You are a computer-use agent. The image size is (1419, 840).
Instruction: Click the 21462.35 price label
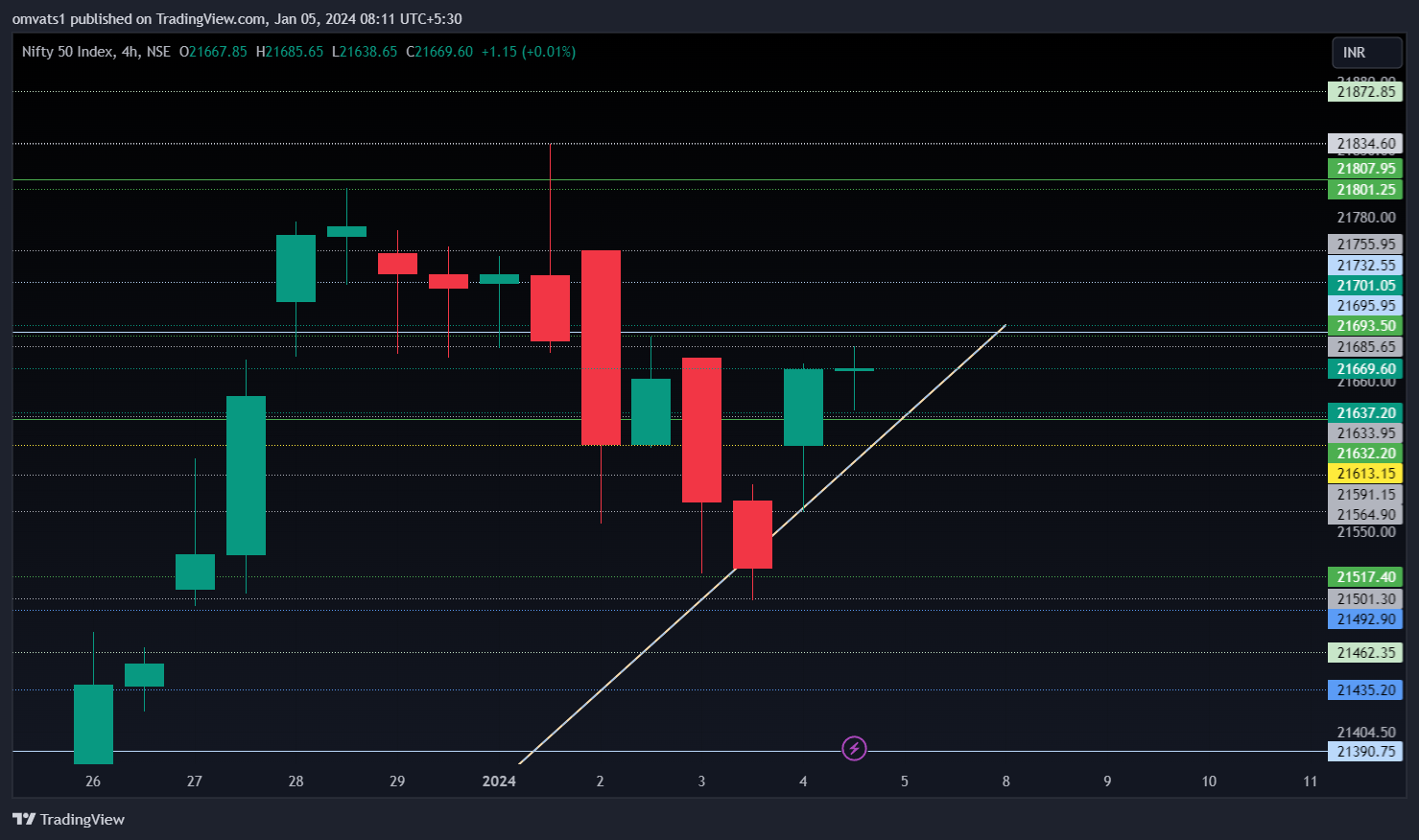[x=1365, y=653]
